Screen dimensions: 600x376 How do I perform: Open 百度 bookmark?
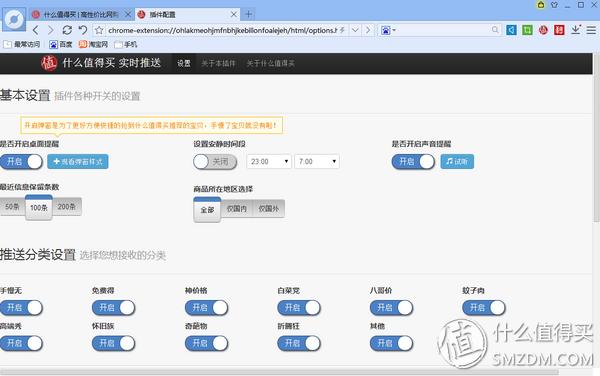pos(61,44)
